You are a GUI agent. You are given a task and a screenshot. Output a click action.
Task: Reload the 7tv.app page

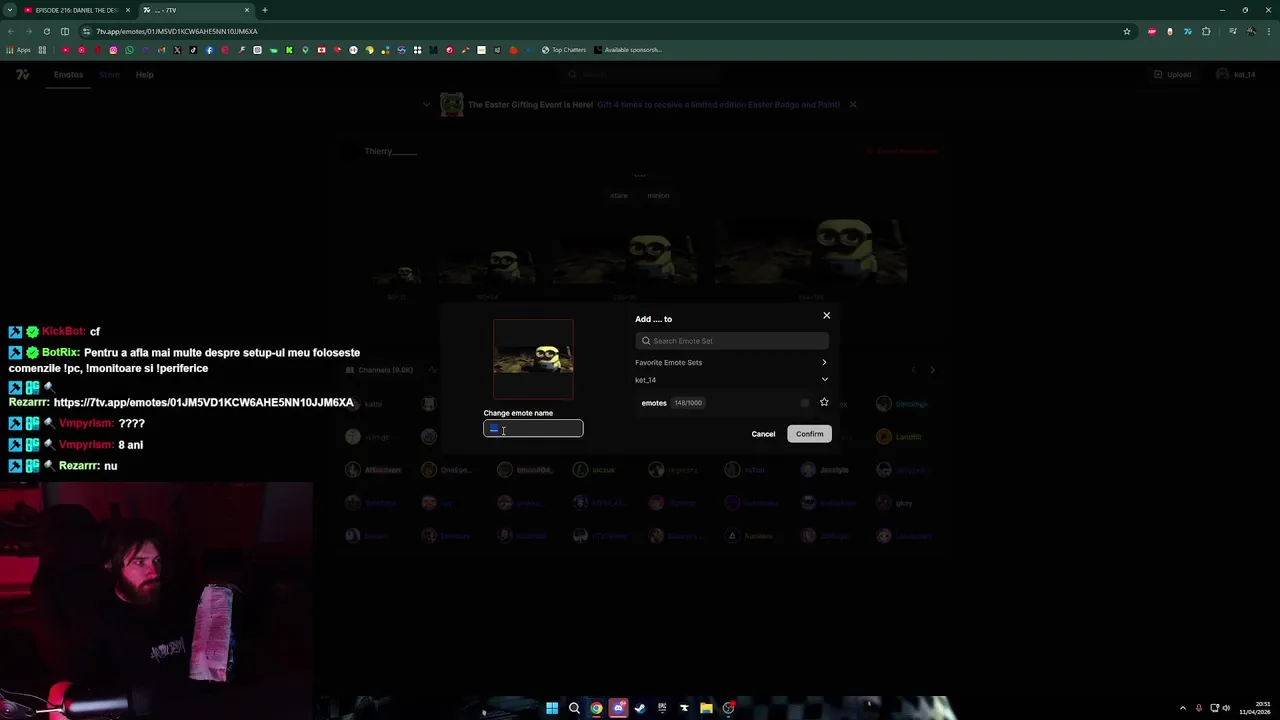[46, 31]
